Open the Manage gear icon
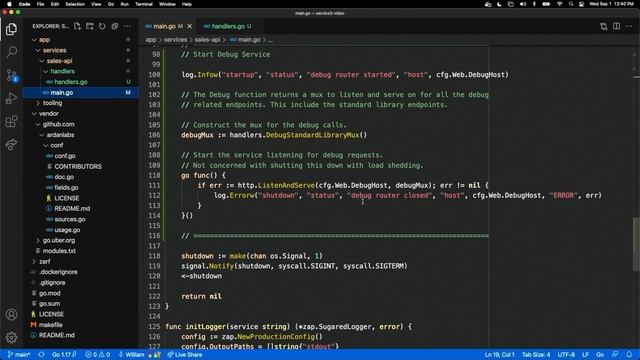 coord(11,337)
